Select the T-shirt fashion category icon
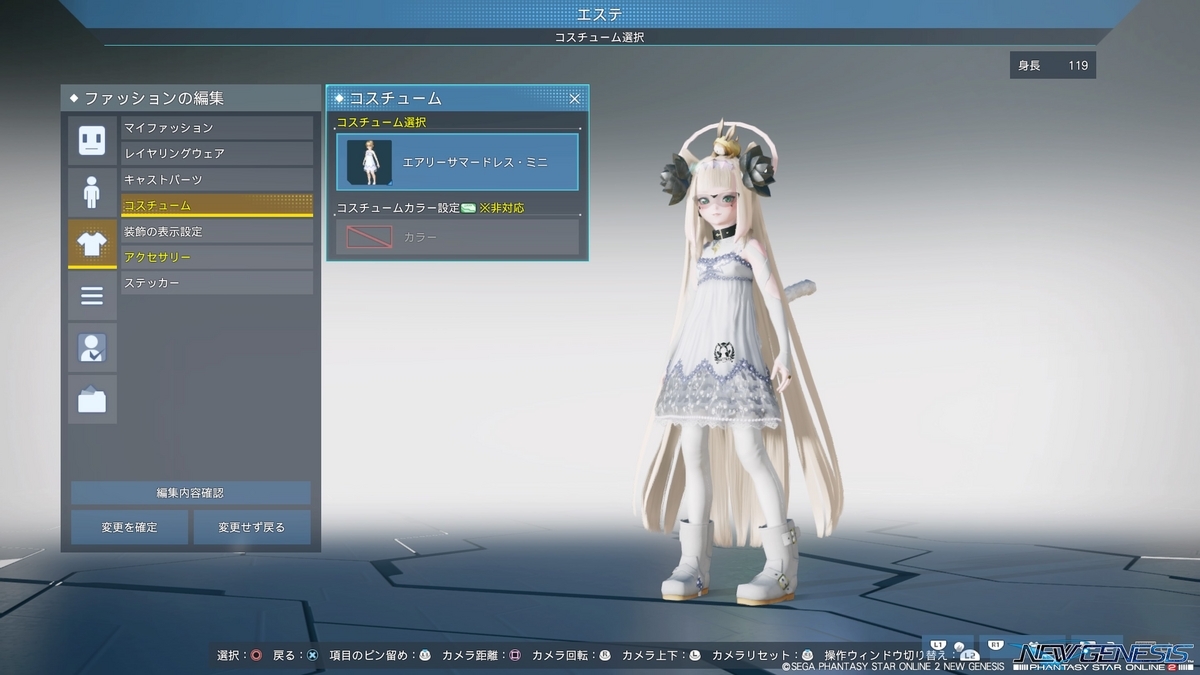Viewport: 1200px width, 675px height. [92, 244]
